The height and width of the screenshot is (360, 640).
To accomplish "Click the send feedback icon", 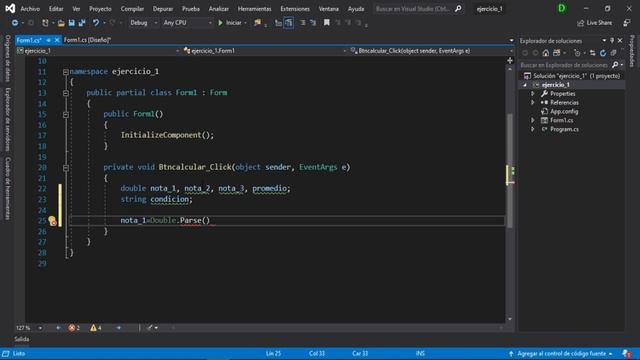I will [x=627, y=23].
